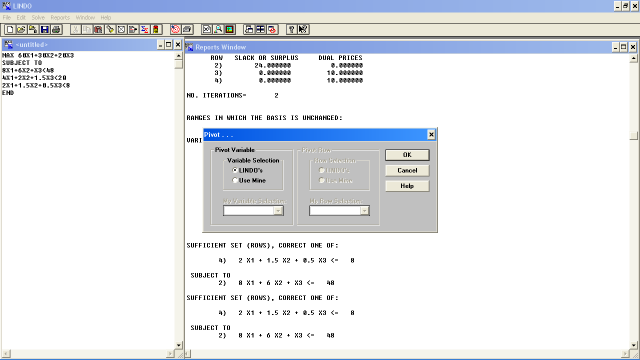Confirm the Pivot dialog with OK
The width and height of the screenshot is (640, 360).
pyautogui.click(x=407, y=155)
